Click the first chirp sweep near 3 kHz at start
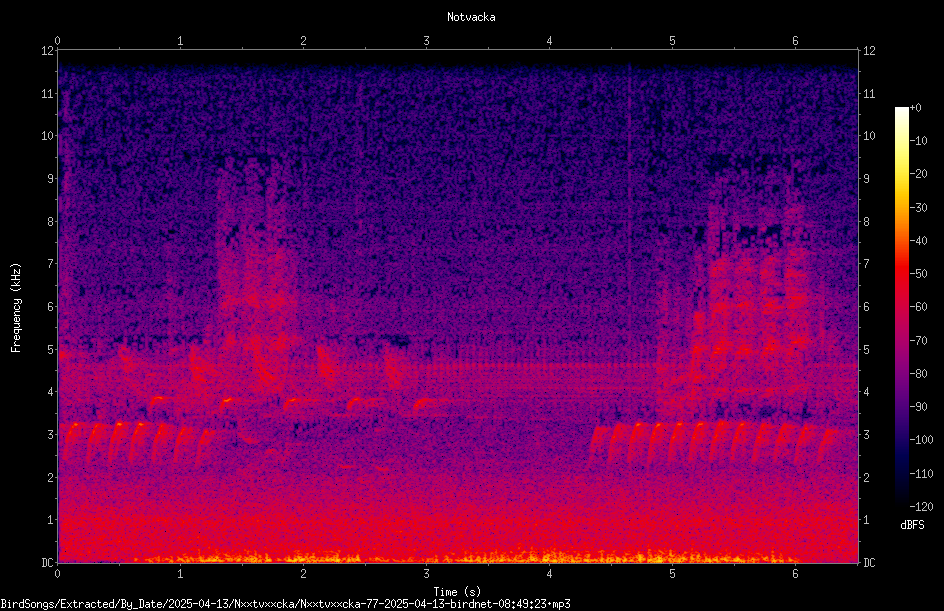Viewport: 944px width, 611px height. [x=71, y=441]
